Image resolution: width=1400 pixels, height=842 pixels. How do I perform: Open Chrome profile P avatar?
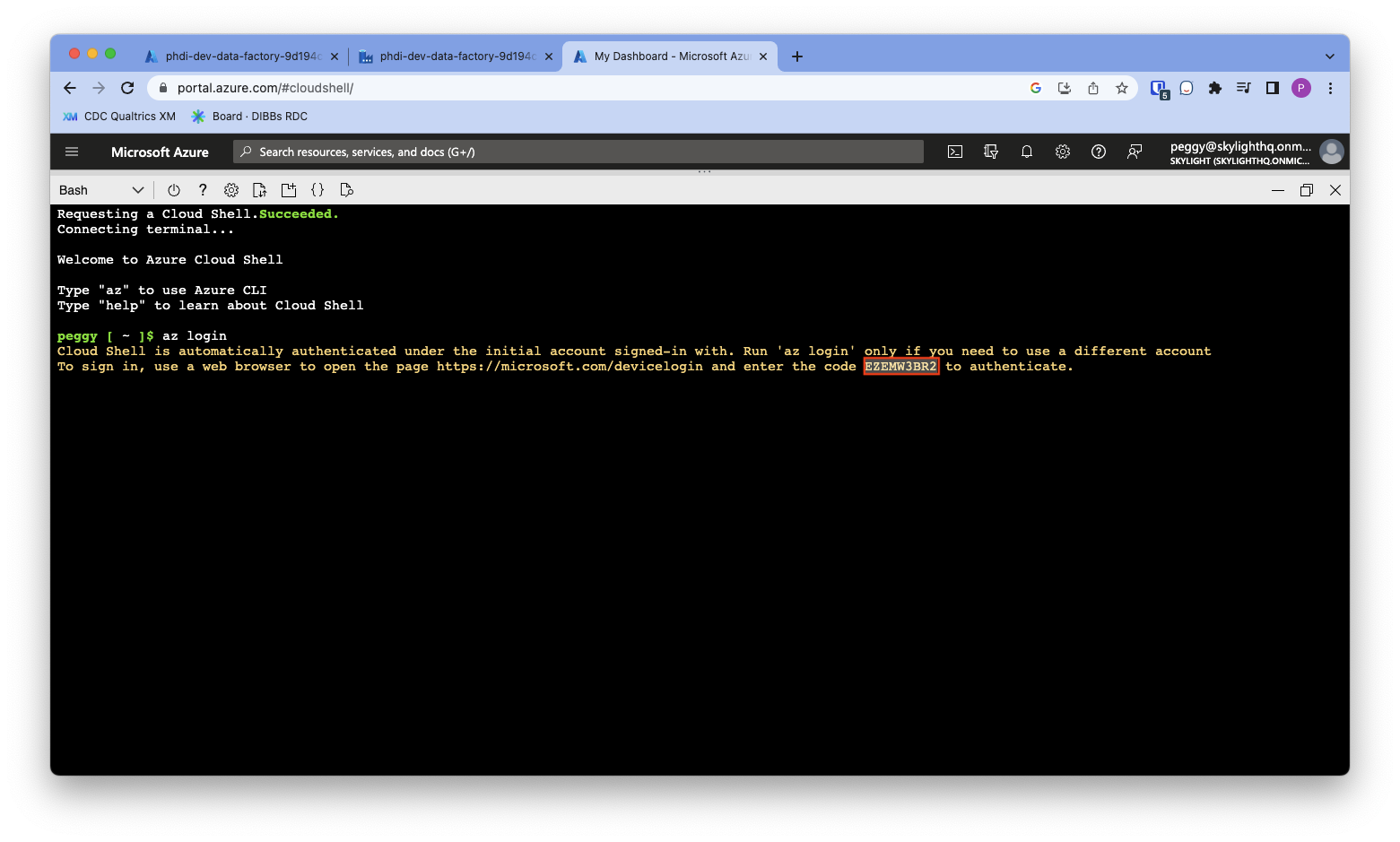[x=1301, y=88]
